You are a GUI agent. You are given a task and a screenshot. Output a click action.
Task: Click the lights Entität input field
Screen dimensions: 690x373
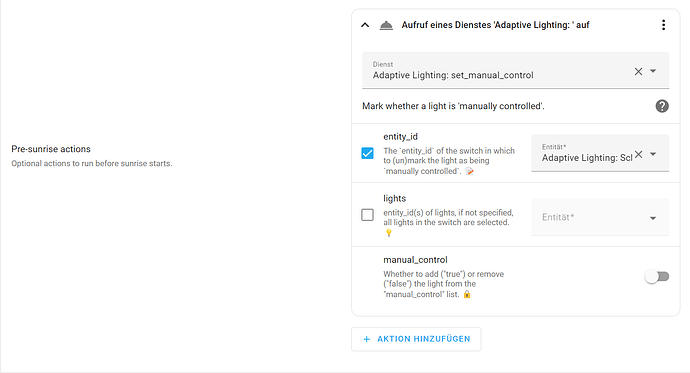tap(590, 217)
